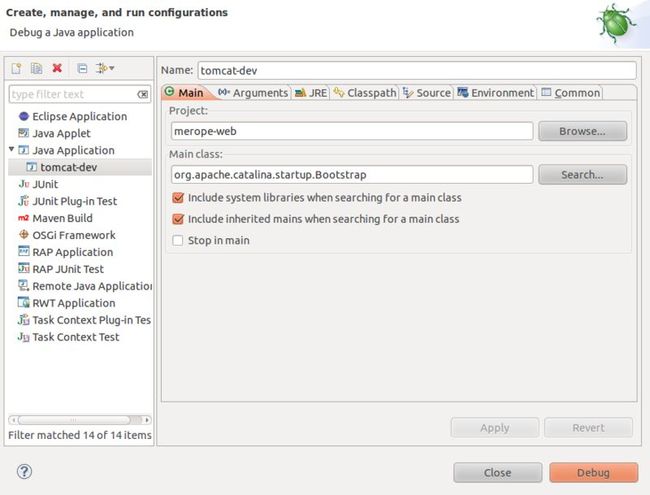Viewport: 650px width, 495px height.
Task: Click the Project input field
Action: point(352,131)
